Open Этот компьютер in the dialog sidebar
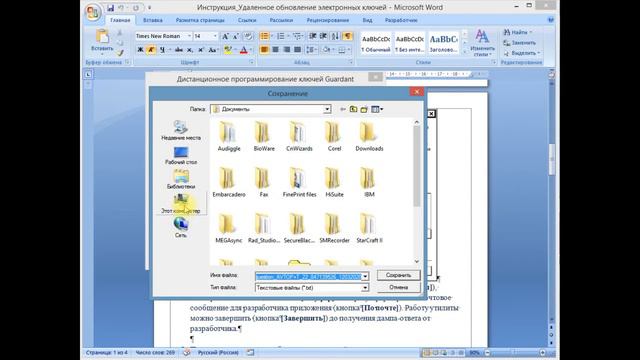The width and height of the screenshot is (640, 360). pos(181,204)
